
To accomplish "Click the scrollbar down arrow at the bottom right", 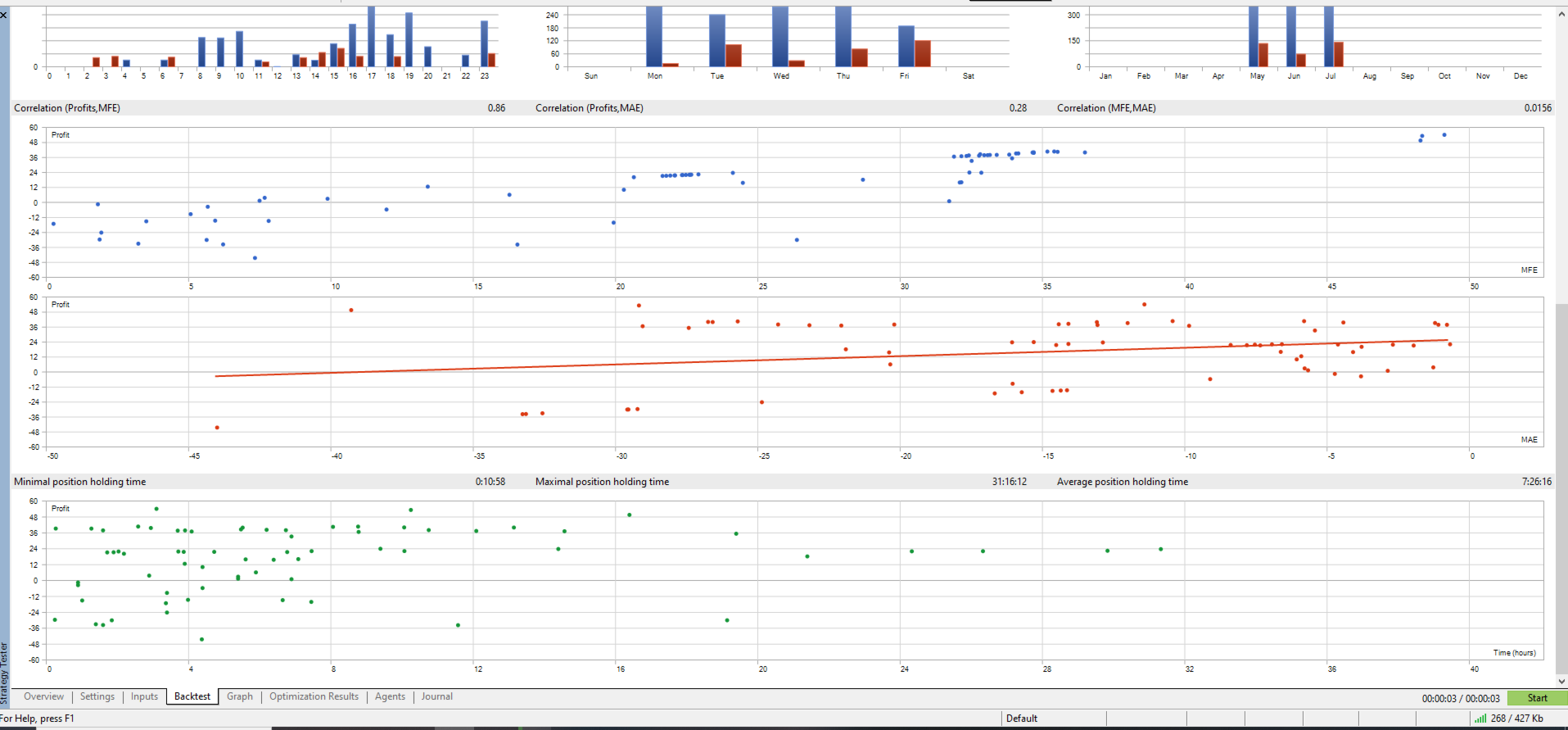I will pyautogui.click(x=1561, y=681).
